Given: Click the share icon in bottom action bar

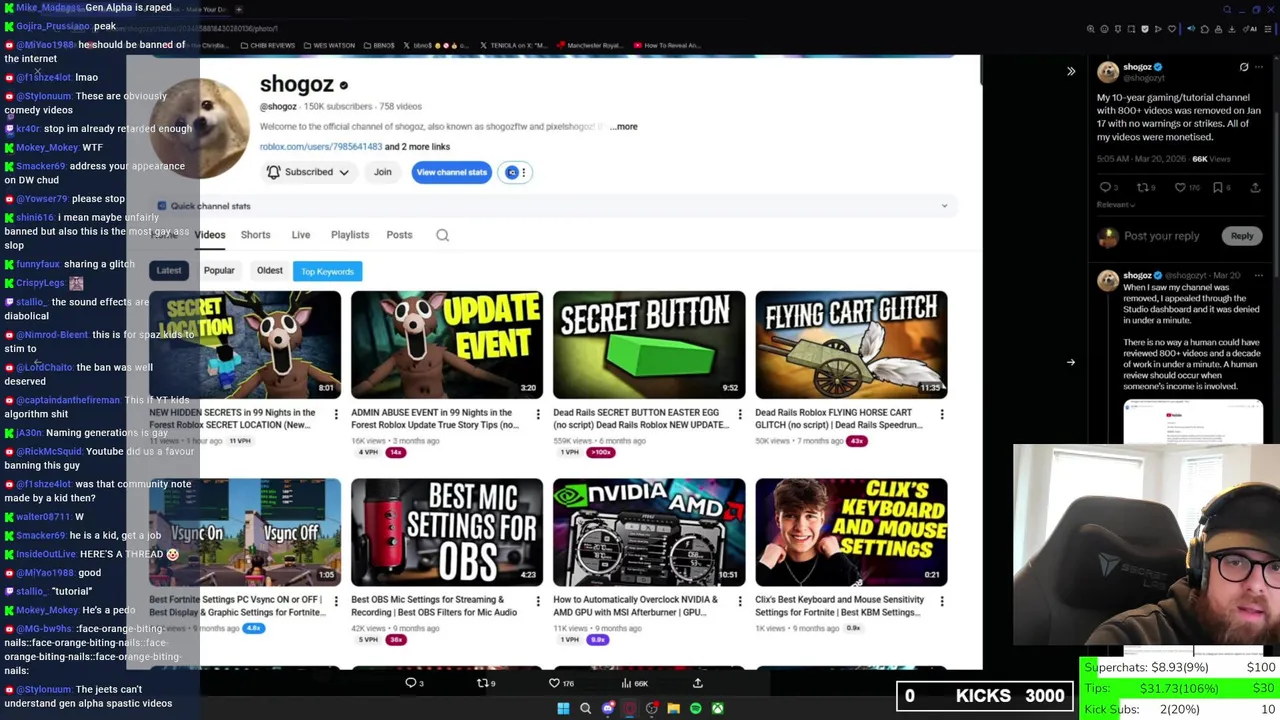Looking at the screenshot, I should click(698, 683).
